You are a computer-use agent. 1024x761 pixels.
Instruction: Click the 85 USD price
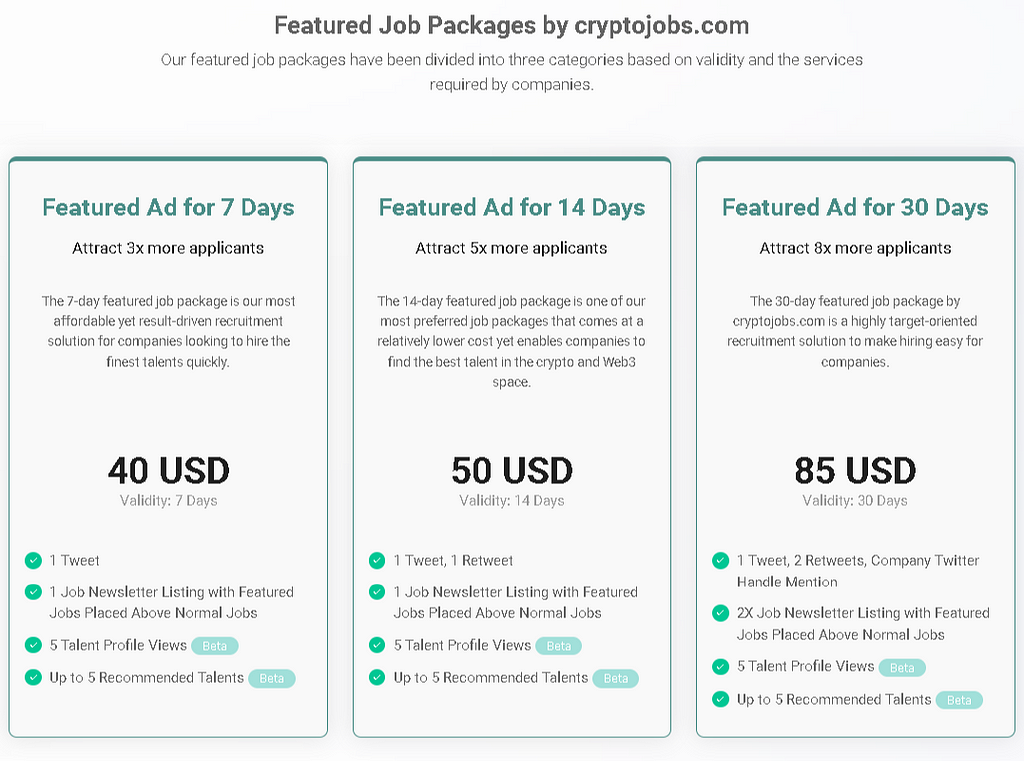point(855,470)
